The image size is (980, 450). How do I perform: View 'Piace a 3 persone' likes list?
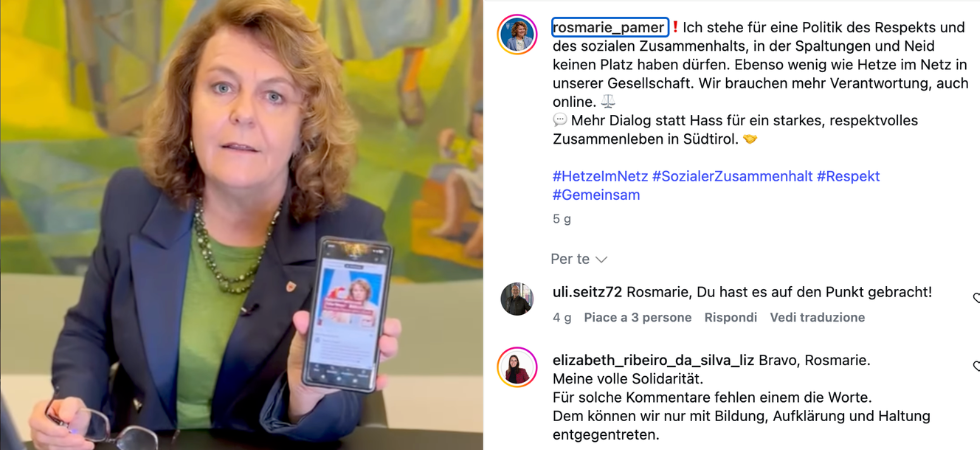click(638, 318)
